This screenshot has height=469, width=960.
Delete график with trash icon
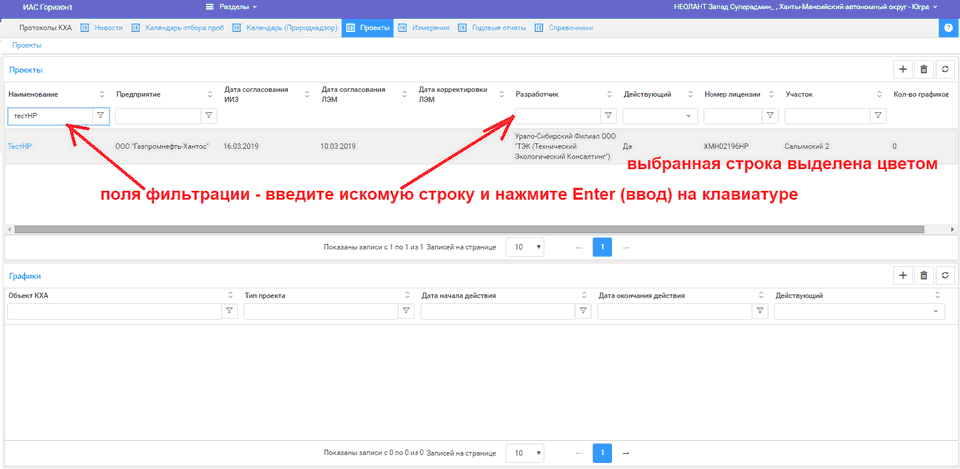point(924,276)
